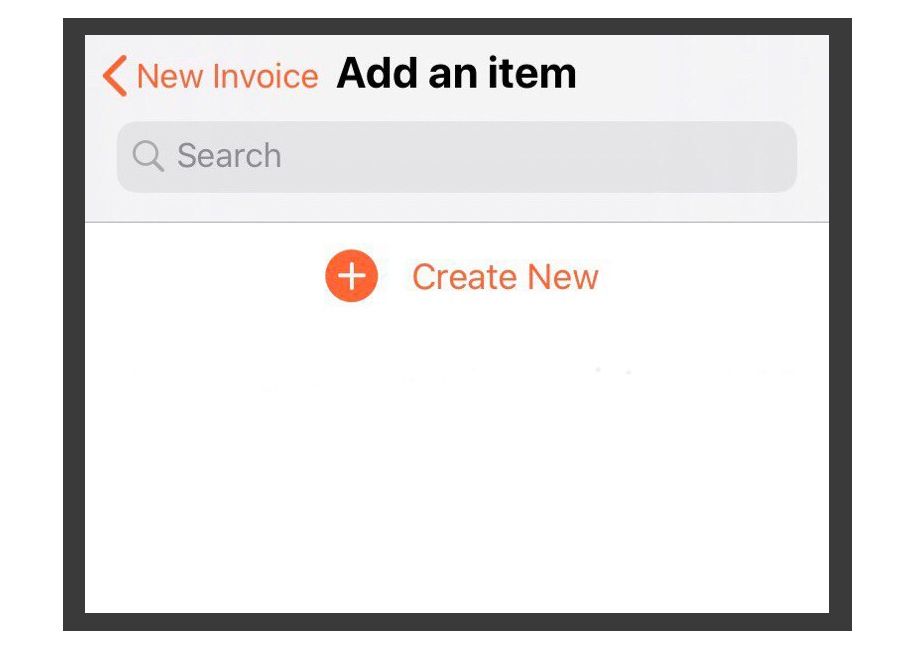This screenshot has height=650, width=915.
Task: Tap the orange round add button
Action: (x=351, y=276)
